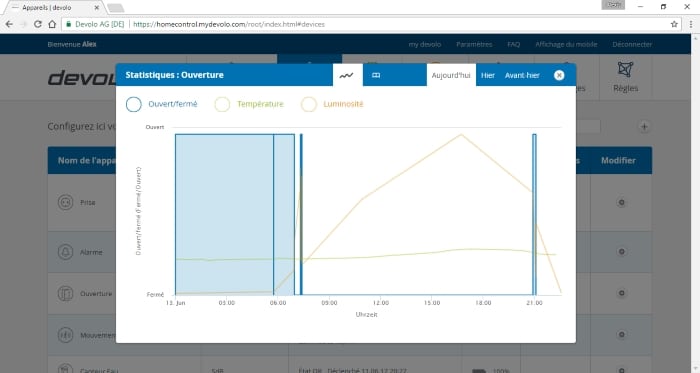Open my devolo link

coord(425,44)
